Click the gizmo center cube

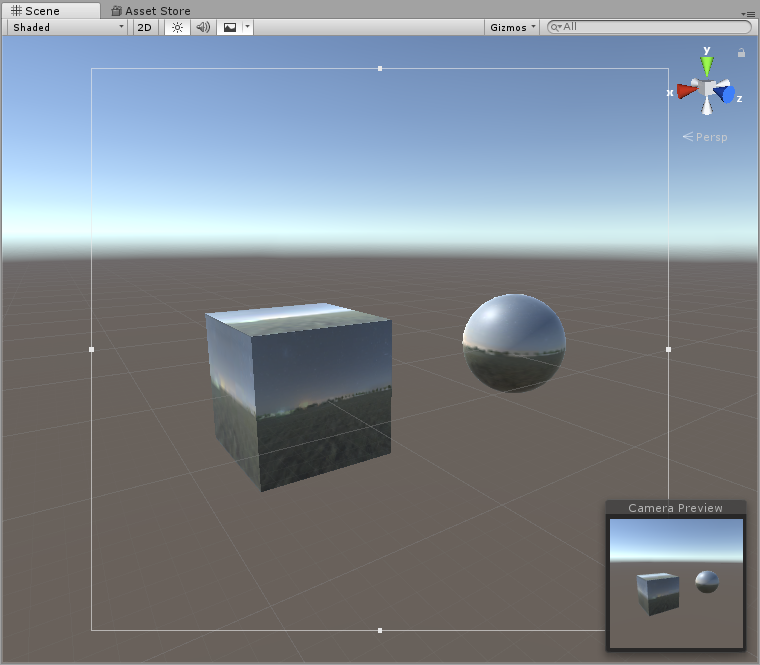click(x=708, y=89)
